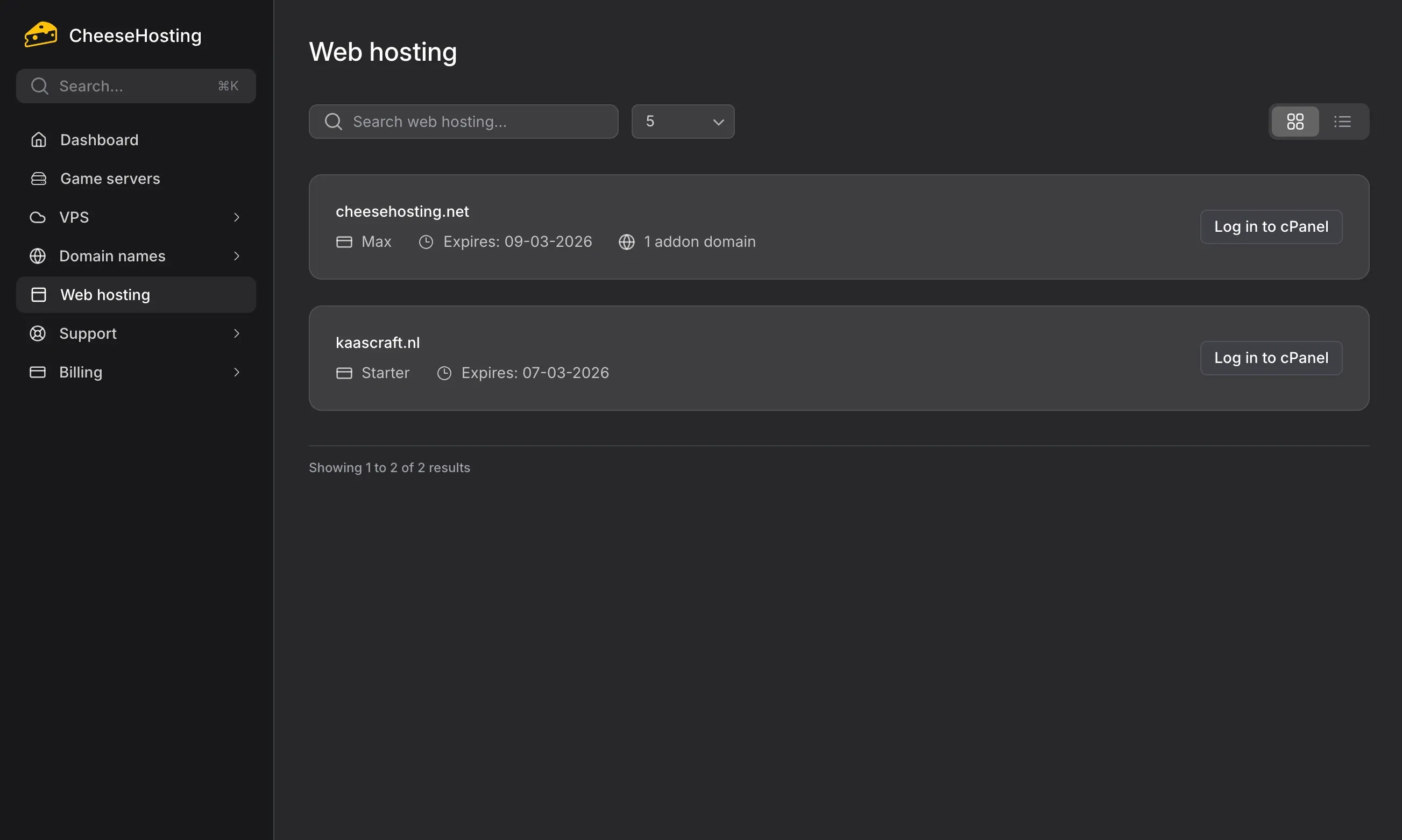The height and width of the screenshot is (840, 1402).
Task: Click the clock icon next to cheesehosting.net expiry
Action: 427,241
